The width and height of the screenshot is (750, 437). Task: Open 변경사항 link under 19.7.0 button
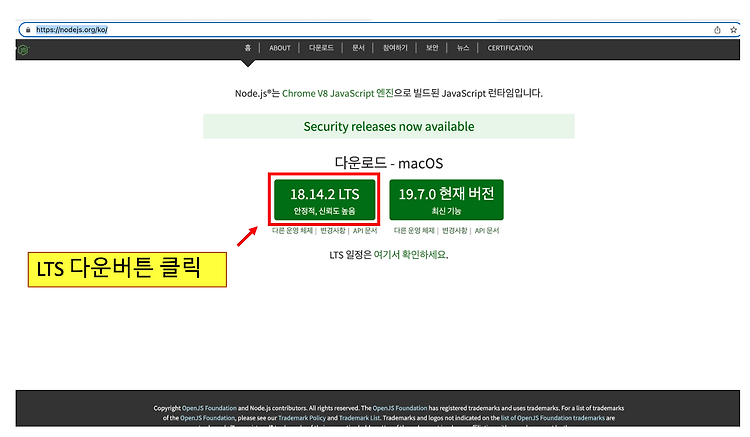pos(454,230)
